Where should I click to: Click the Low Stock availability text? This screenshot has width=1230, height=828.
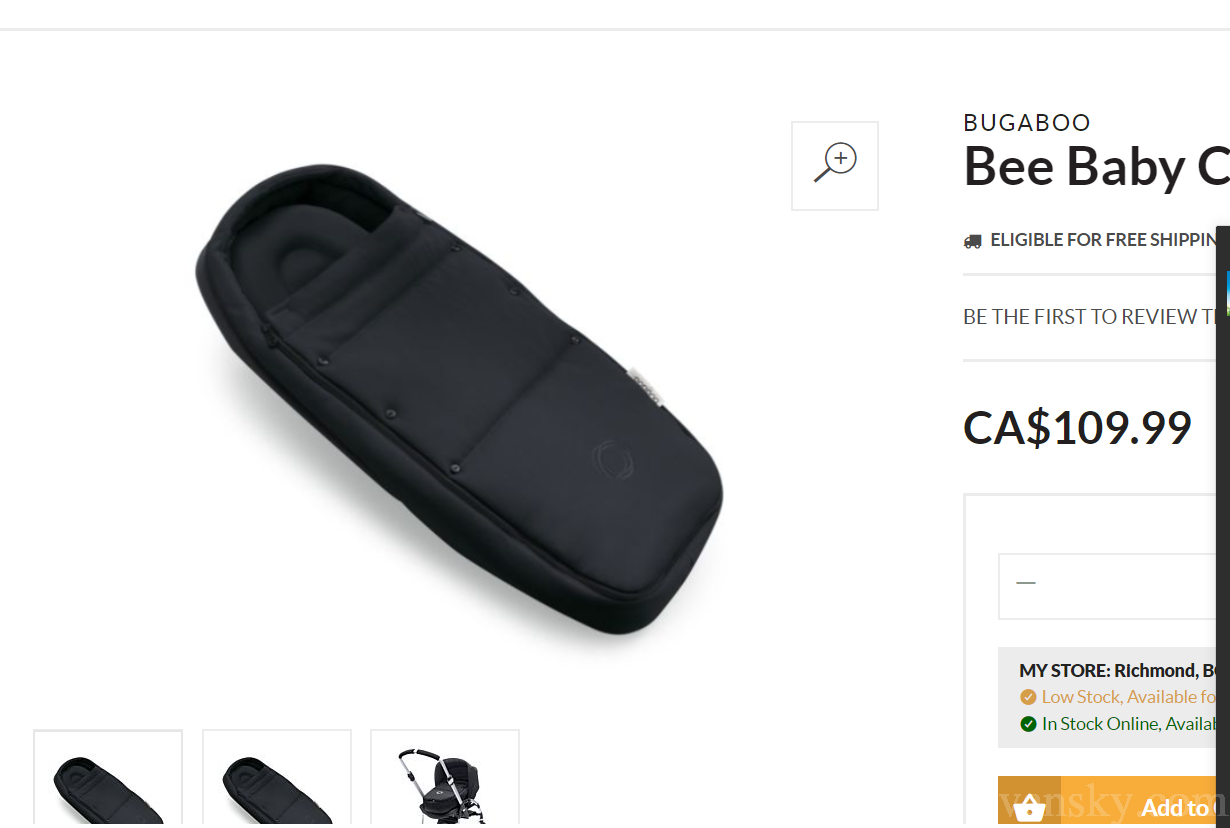(x=1129, y=697)
